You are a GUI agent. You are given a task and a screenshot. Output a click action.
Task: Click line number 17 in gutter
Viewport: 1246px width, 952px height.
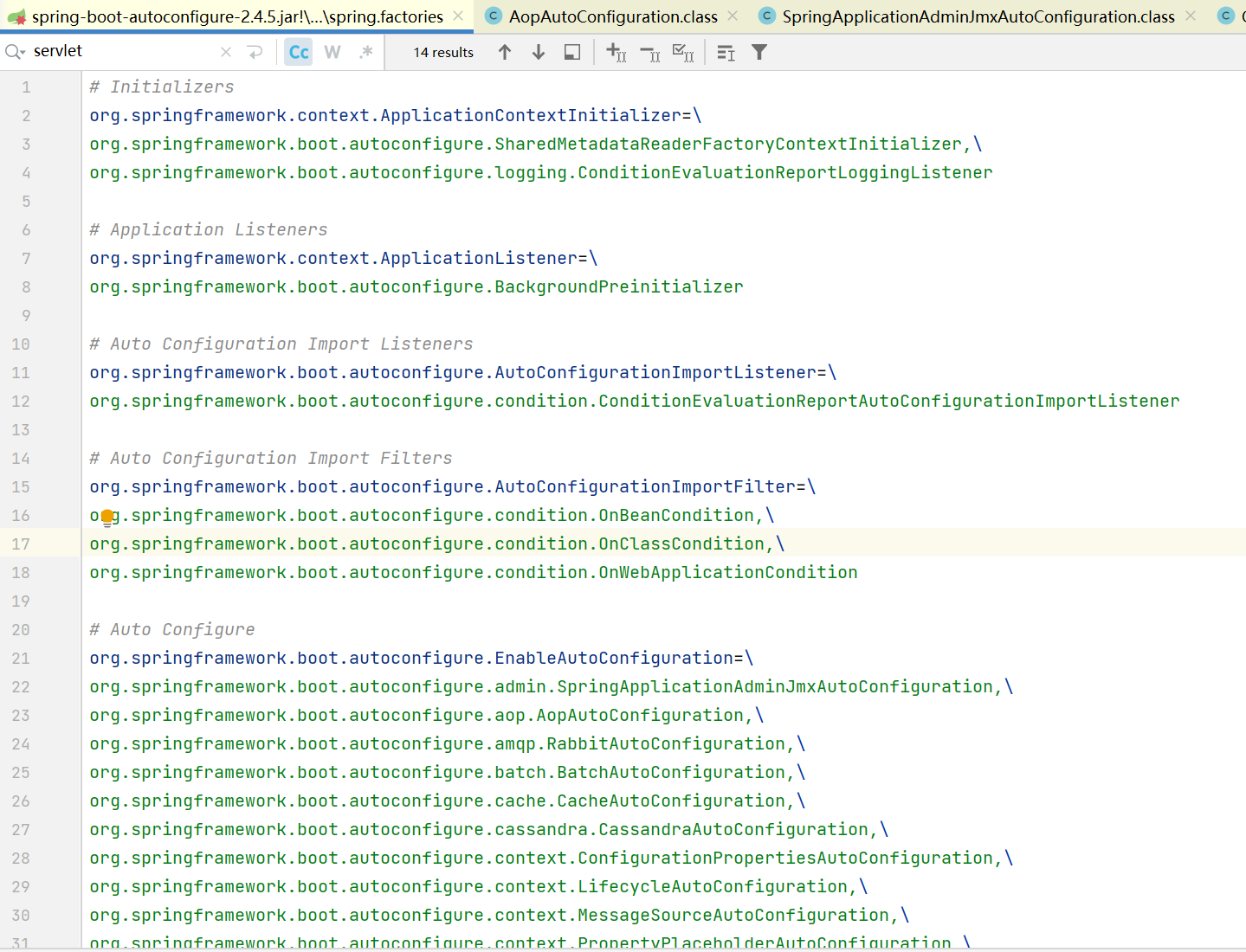21,544
